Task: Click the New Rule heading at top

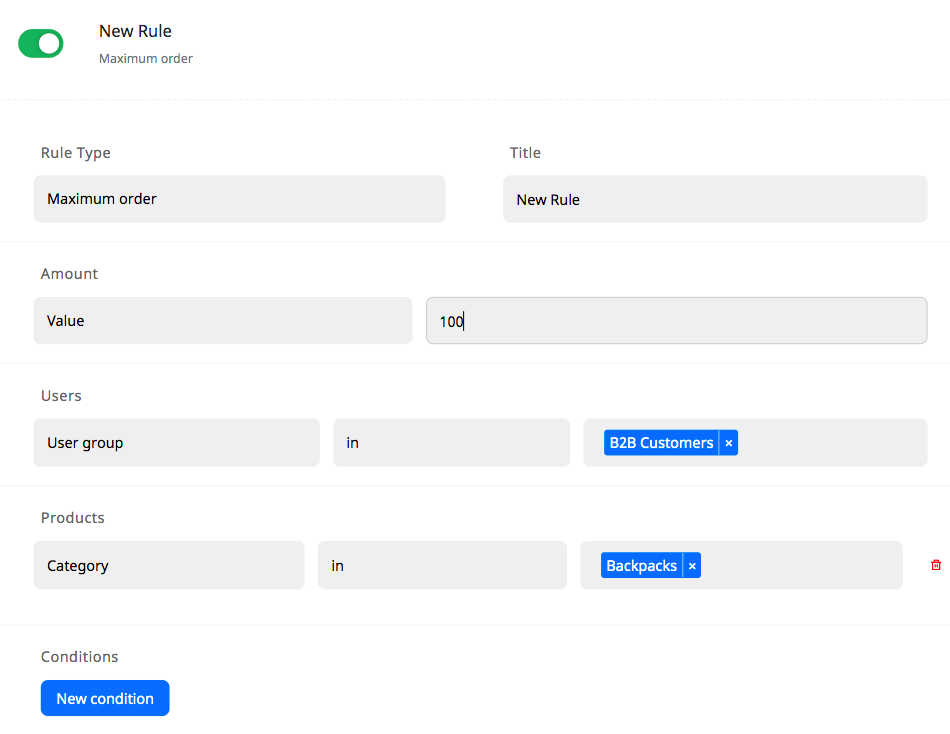Action: (135, 31)
